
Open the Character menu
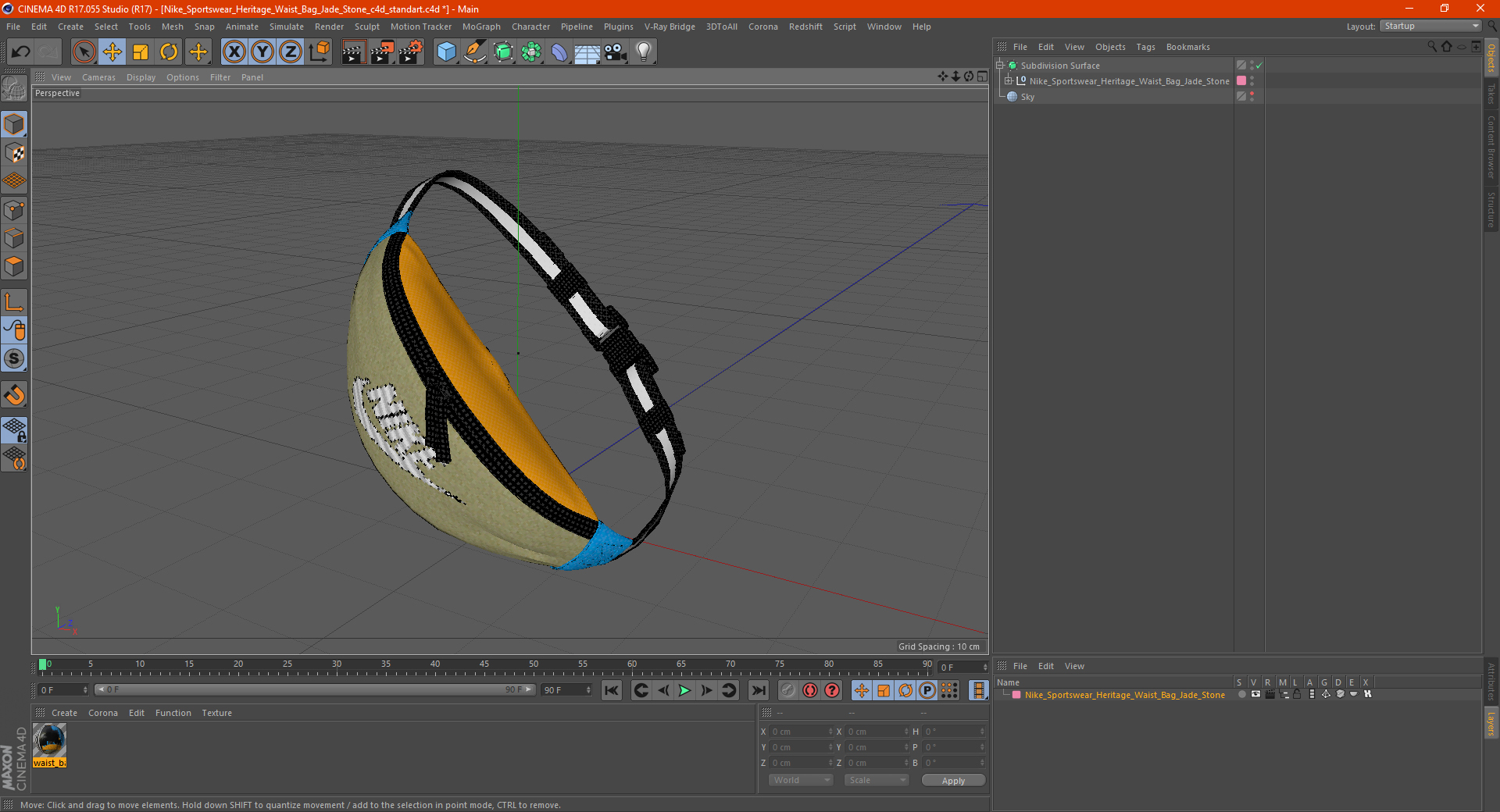point(530,27)
